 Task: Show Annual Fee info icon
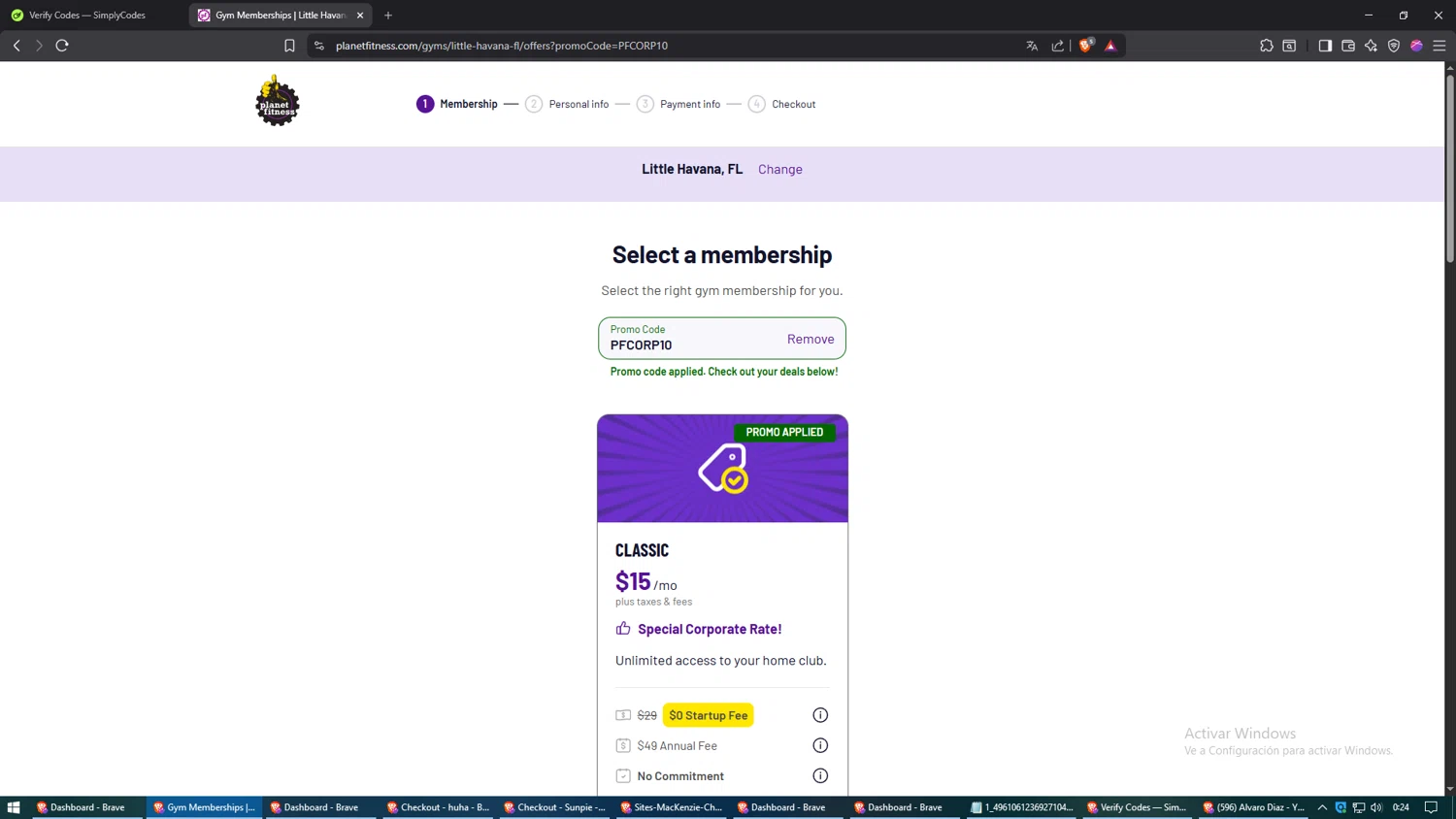coord(820,745)
